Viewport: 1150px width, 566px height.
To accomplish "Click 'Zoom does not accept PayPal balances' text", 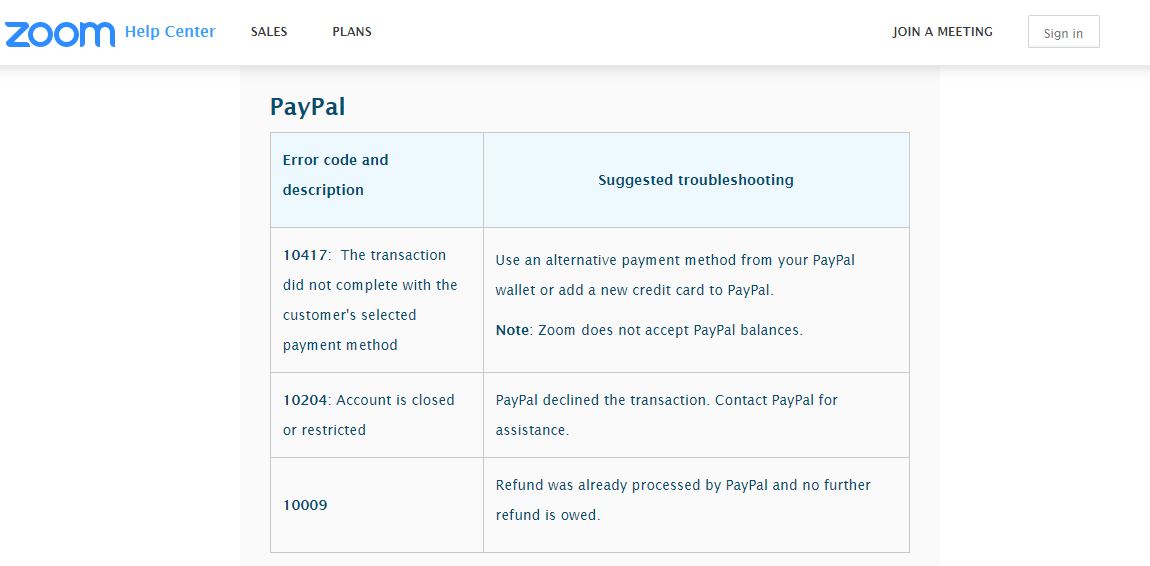I will click(670, 330).
